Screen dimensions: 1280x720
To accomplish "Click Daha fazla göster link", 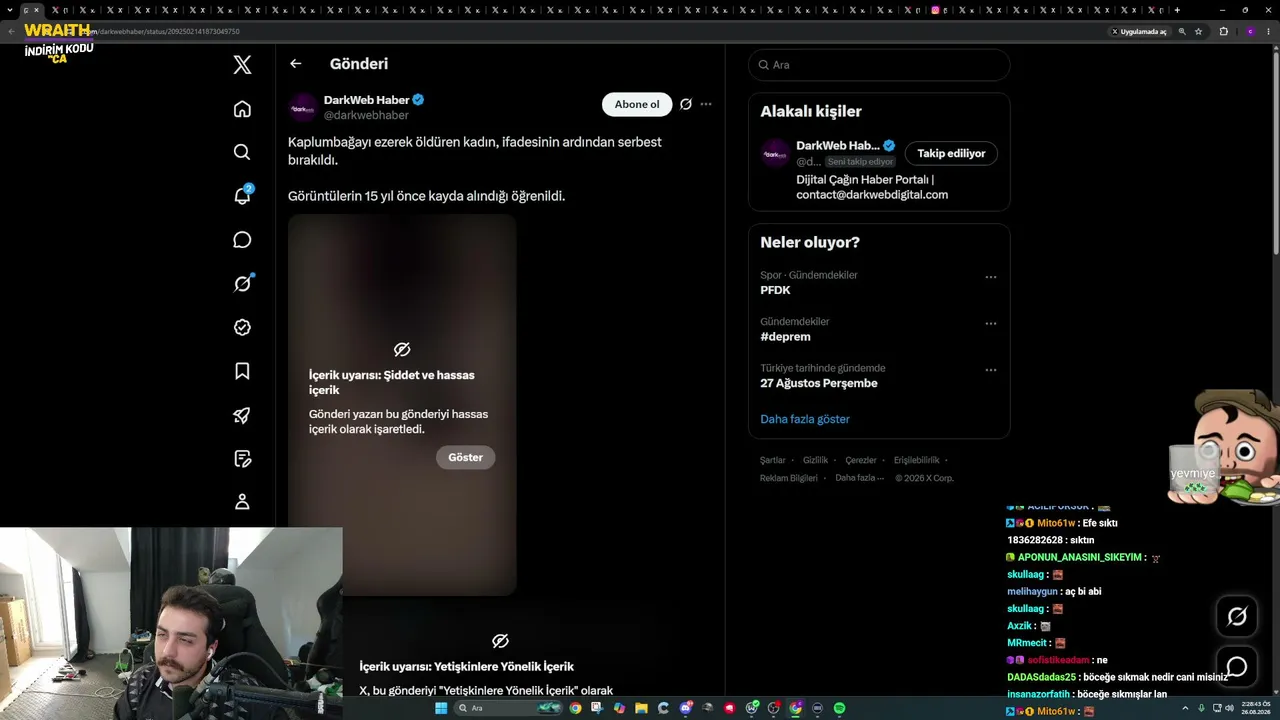I will tap(805, 419).
